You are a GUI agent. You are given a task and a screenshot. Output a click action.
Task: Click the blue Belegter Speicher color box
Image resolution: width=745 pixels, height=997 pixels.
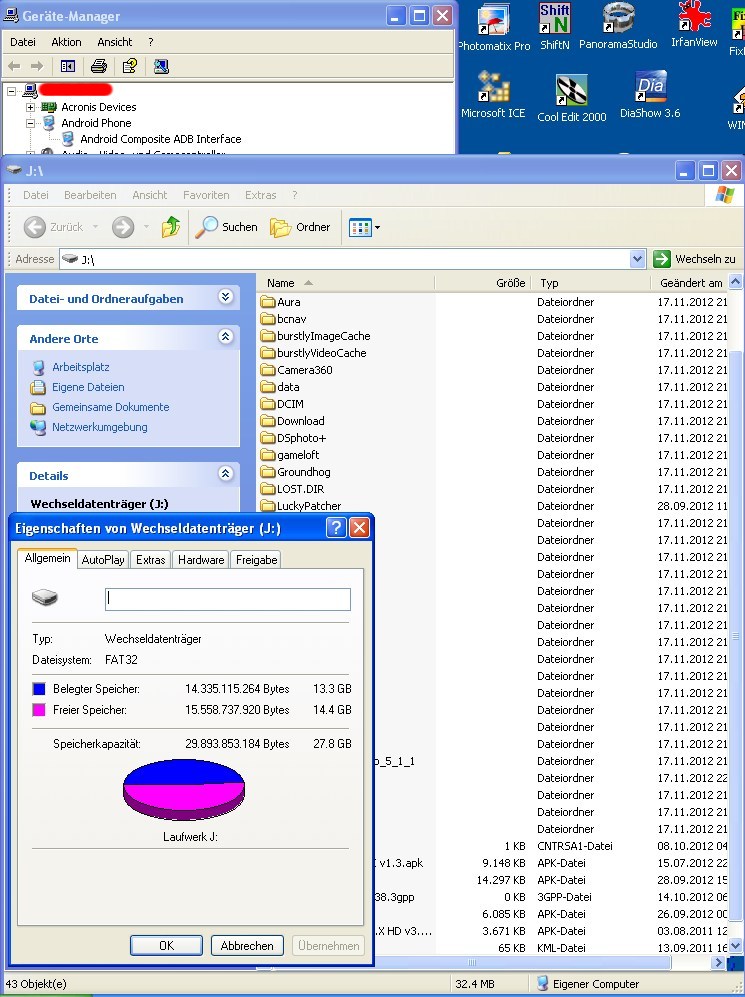39,689
